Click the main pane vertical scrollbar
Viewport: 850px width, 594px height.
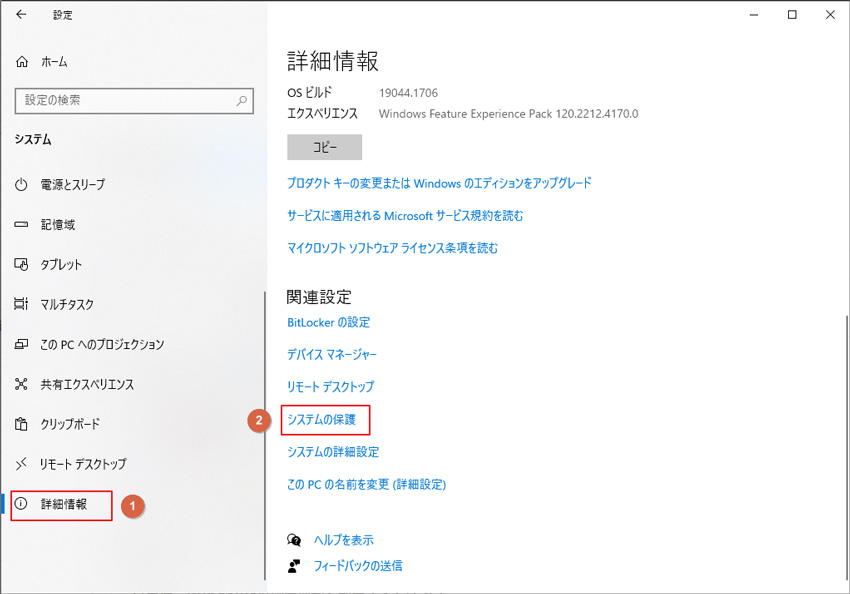(x=846, y=446)
